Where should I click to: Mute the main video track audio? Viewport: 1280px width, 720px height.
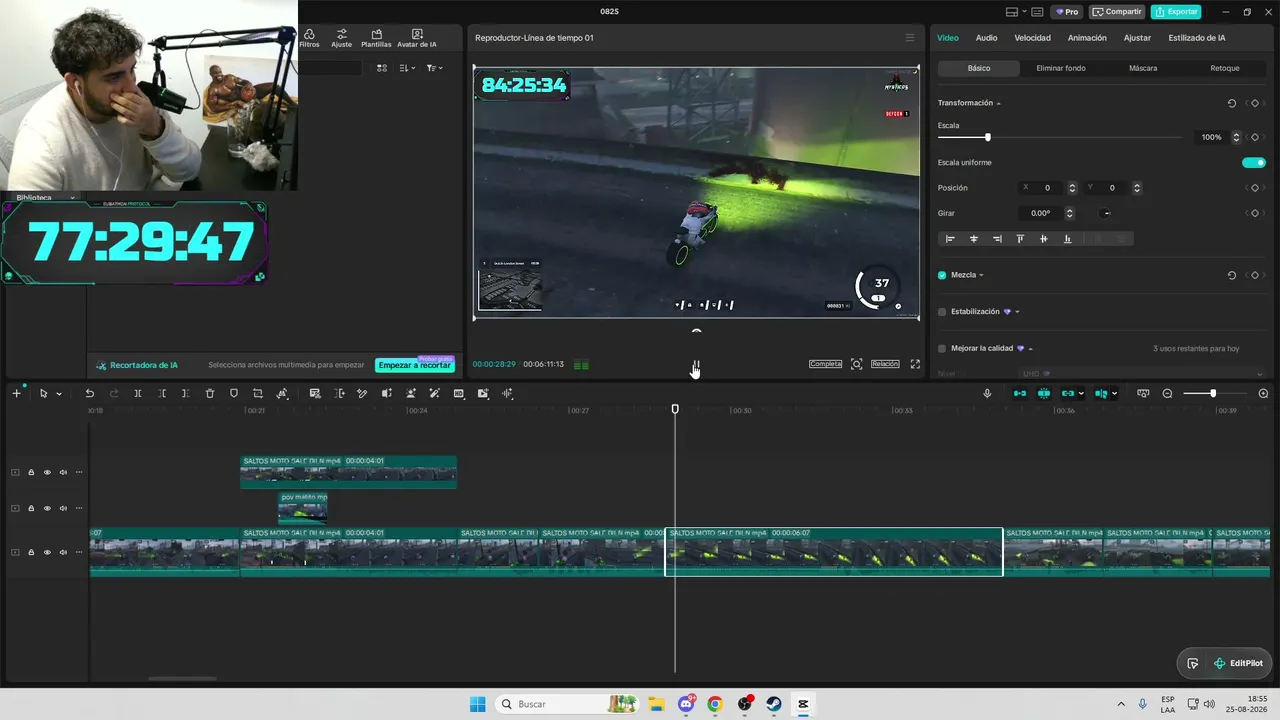(x=63, y=552)
